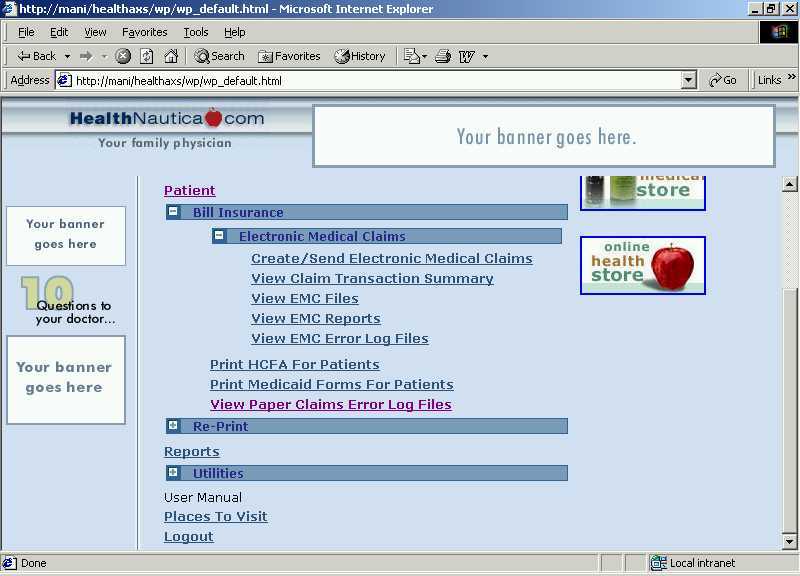Click the scrollbar up arrow

click(x=789, y=184)
